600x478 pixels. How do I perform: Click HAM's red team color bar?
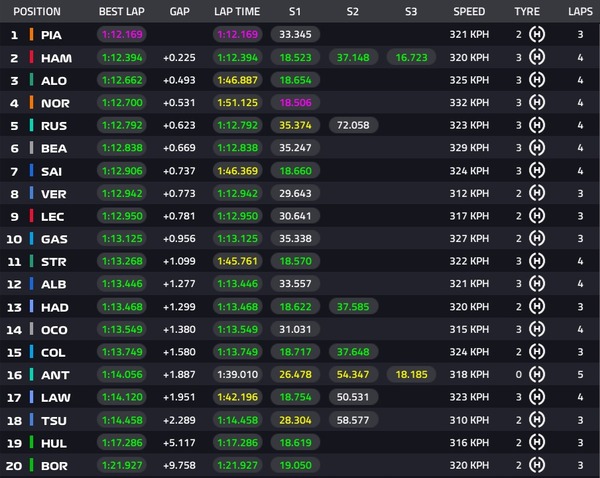pyautogui.click(x=32, y=59)
